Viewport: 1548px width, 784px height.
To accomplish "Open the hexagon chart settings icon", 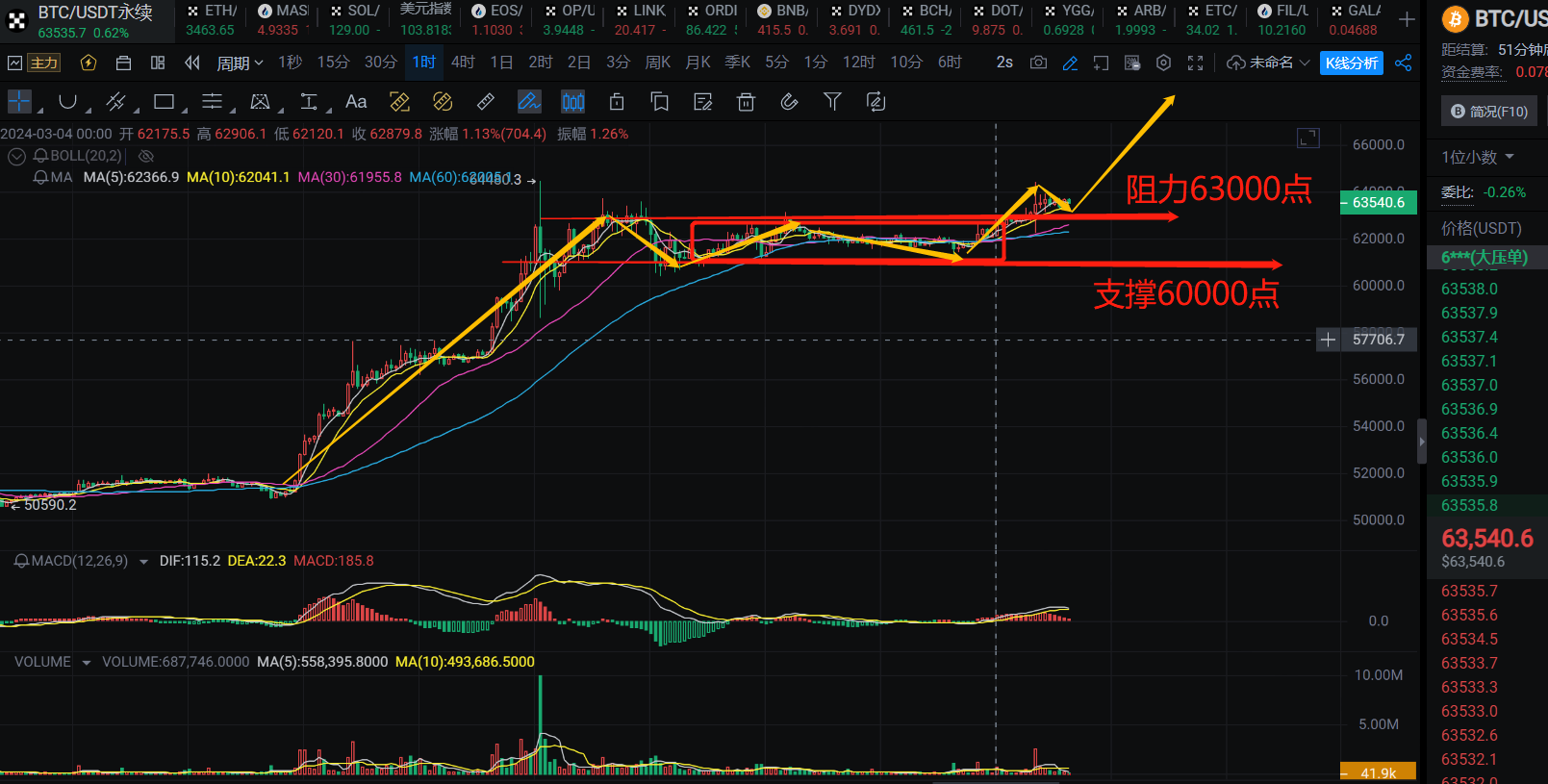I will click(1164, 63).
